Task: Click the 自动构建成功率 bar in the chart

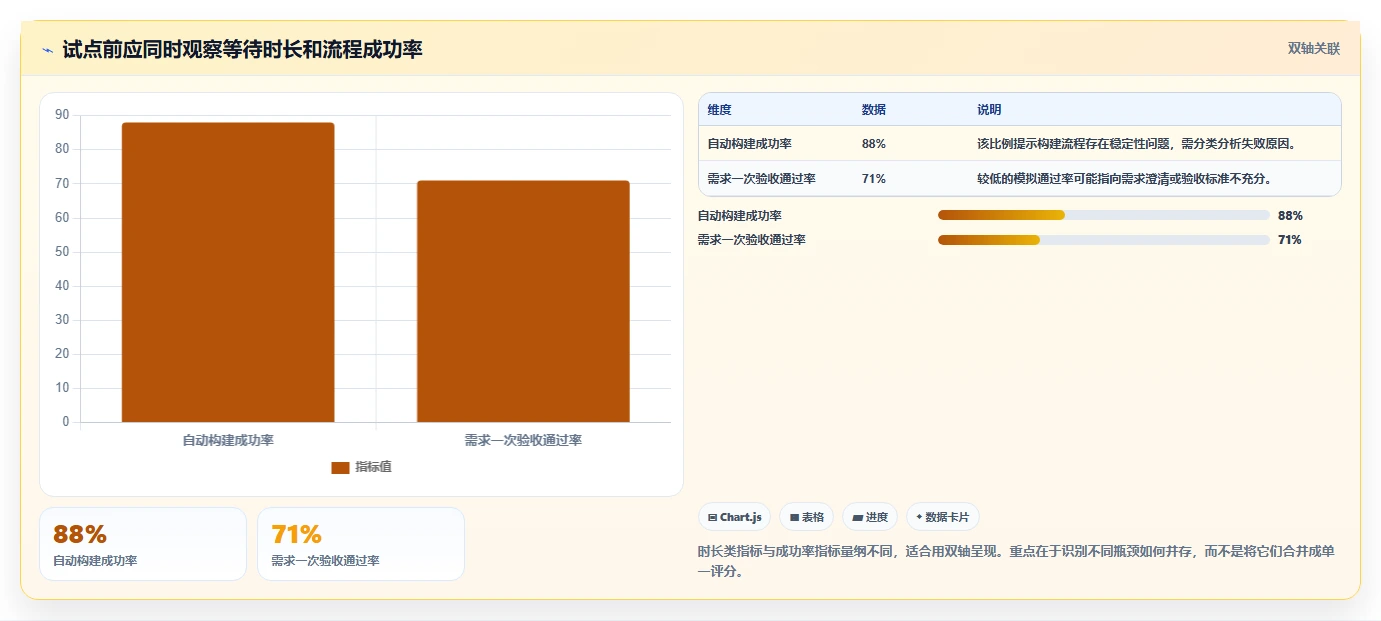Action: pos(228,272)
